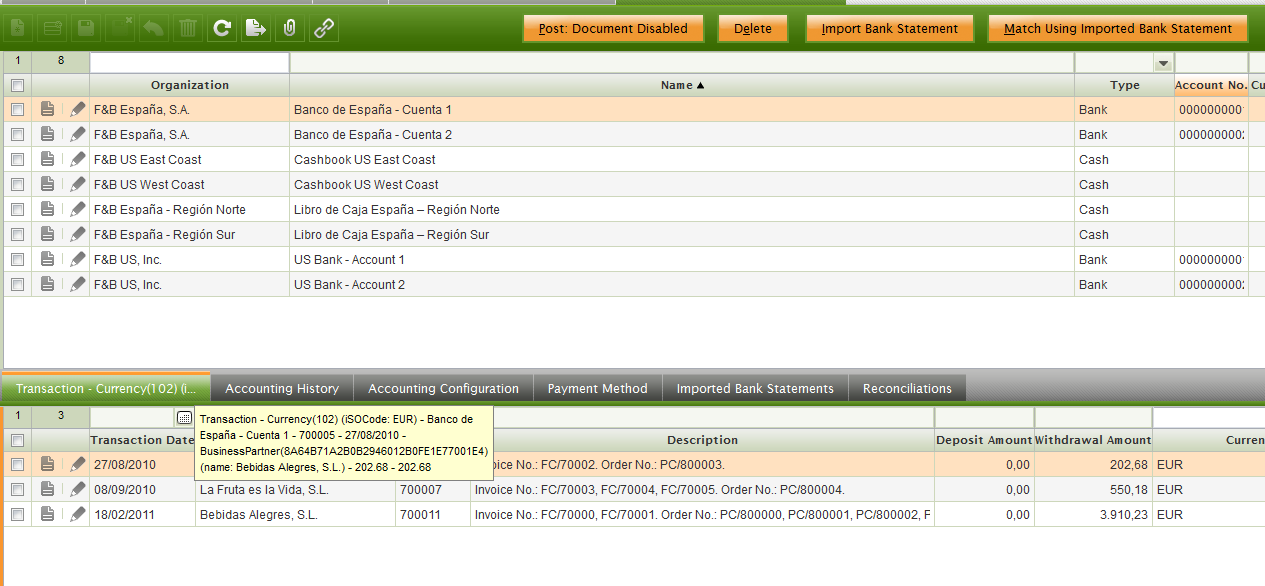Screen dimensions: 1265x586
Task: Sort by the Name column header
Action: (682, 85)
